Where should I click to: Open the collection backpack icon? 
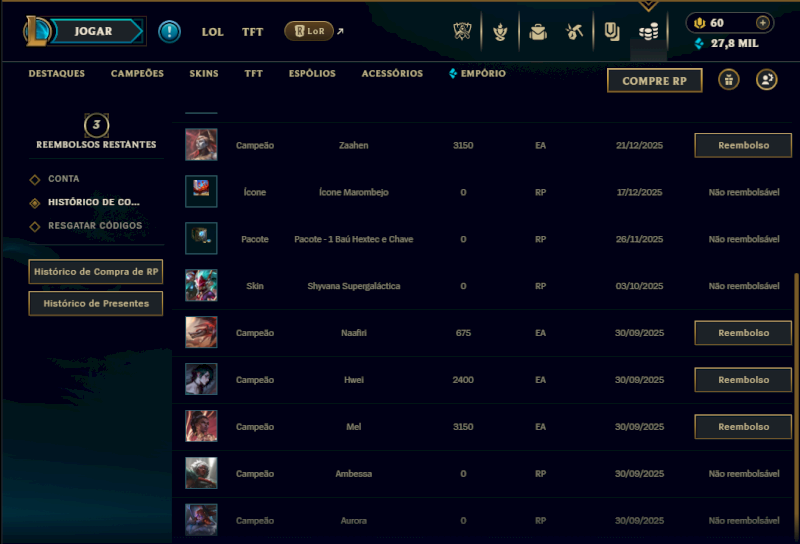coord(538,32)
